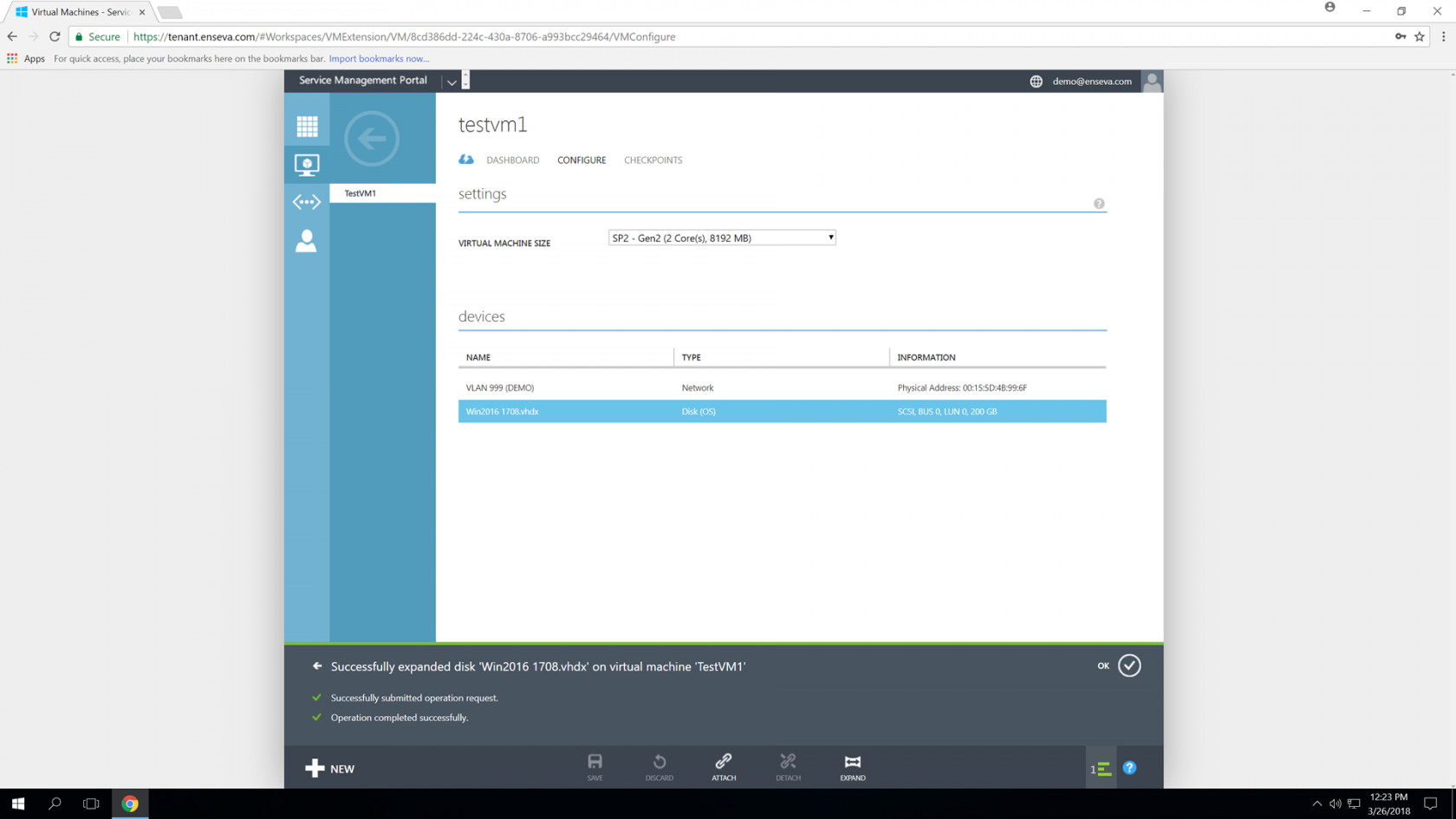Open the Virtual Machine Size dropdown
This screenshot has width=1456, height=819.
722,237
